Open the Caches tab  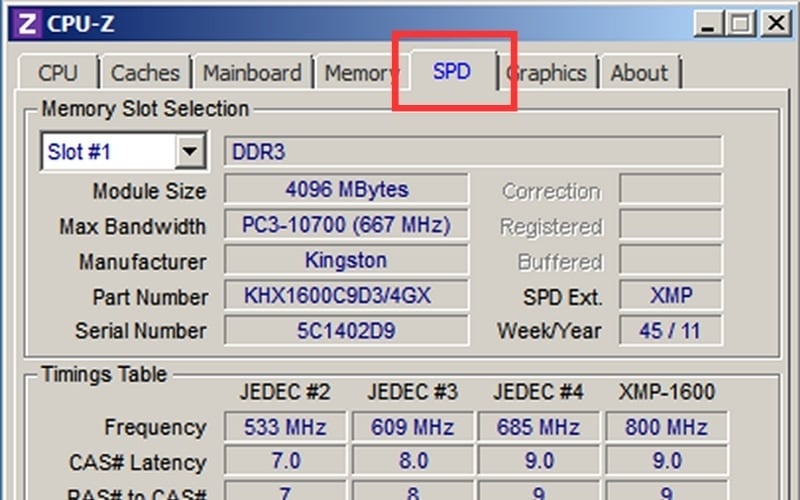click(145, 72)
